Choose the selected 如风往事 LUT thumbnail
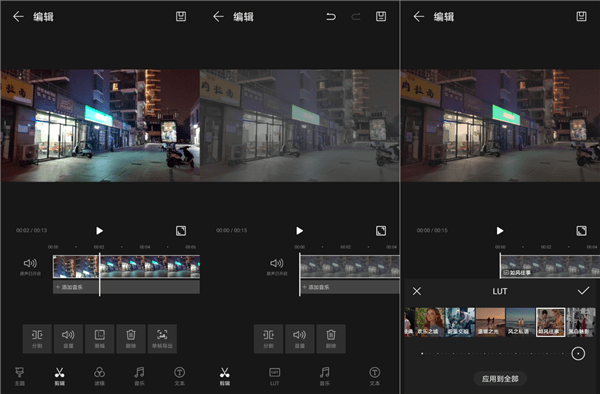Image resolution: width=600 pixels, height=394 pixels. tap(551, 322)
